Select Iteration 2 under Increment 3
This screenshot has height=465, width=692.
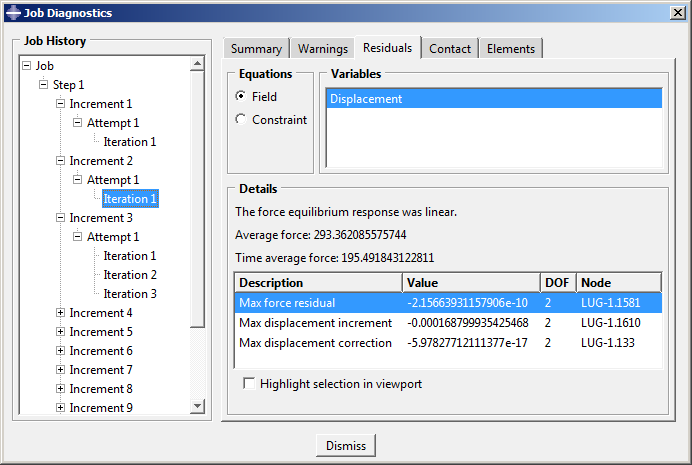[x=130, y=275]
